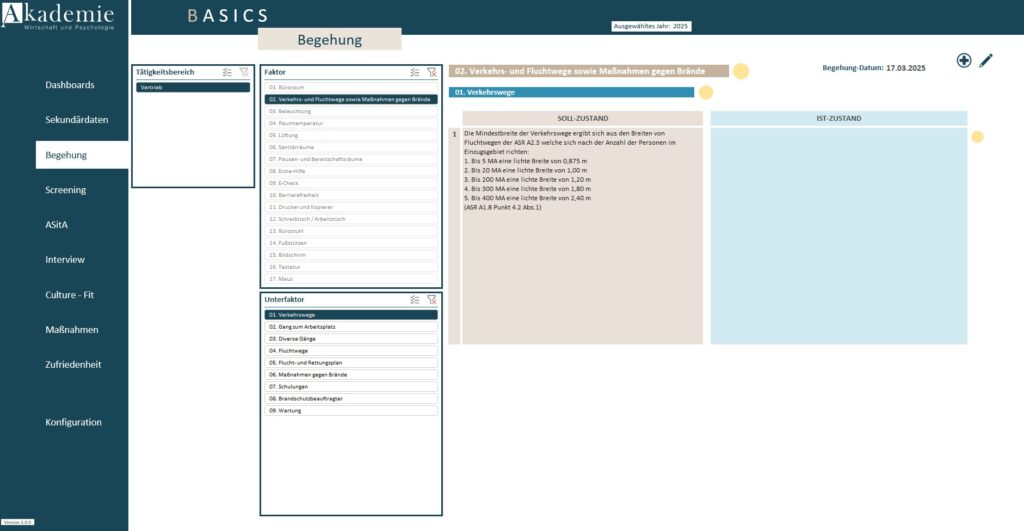Choose 08. Erste-Hilfe in Faktor list
The image size is (1024, 531).
tap(351, 171)
